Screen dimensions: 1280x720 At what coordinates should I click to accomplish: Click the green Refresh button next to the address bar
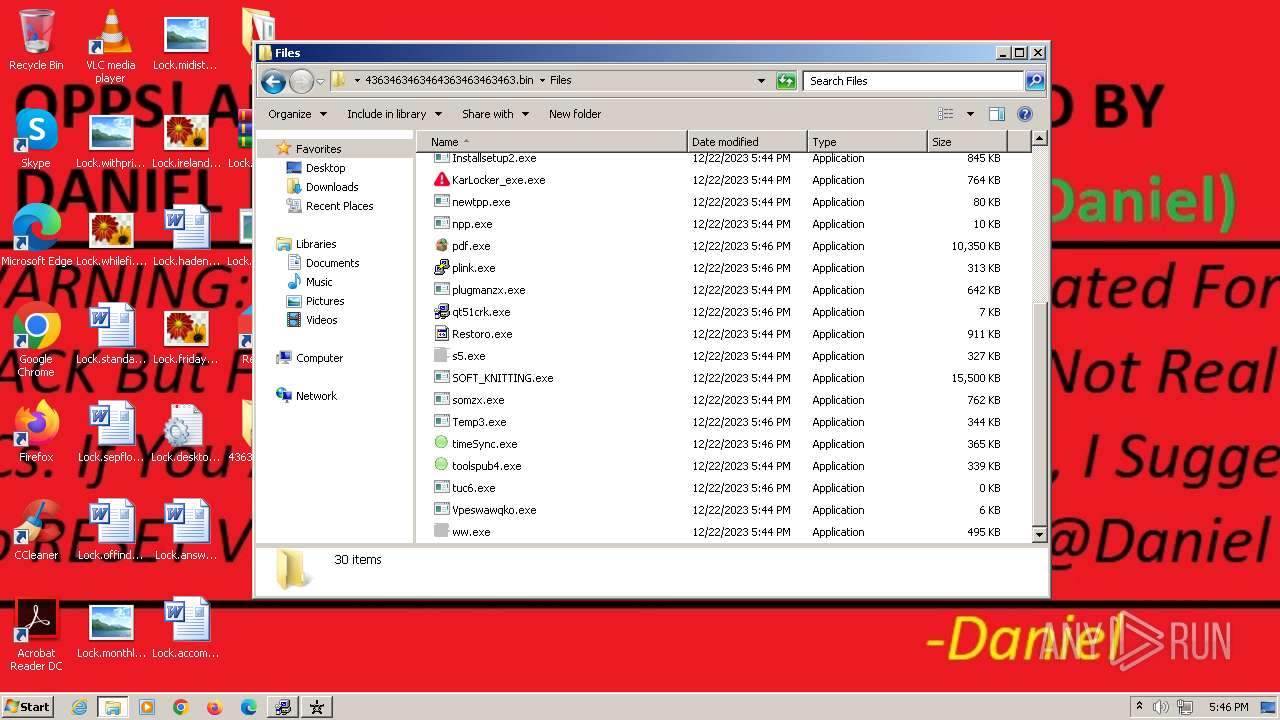point(786,81)
